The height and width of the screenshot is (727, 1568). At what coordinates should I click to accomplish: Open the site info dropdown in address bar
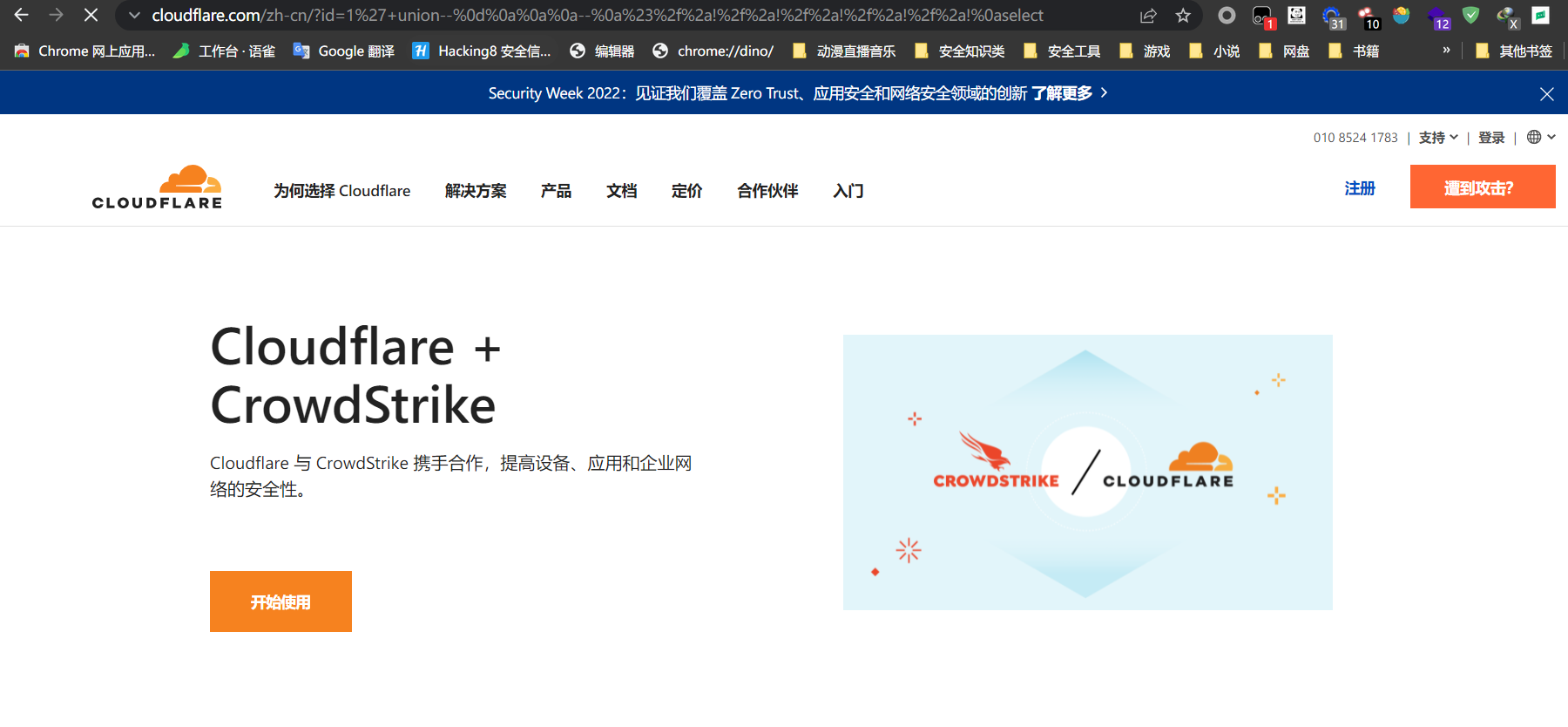(x=134, y=16)
